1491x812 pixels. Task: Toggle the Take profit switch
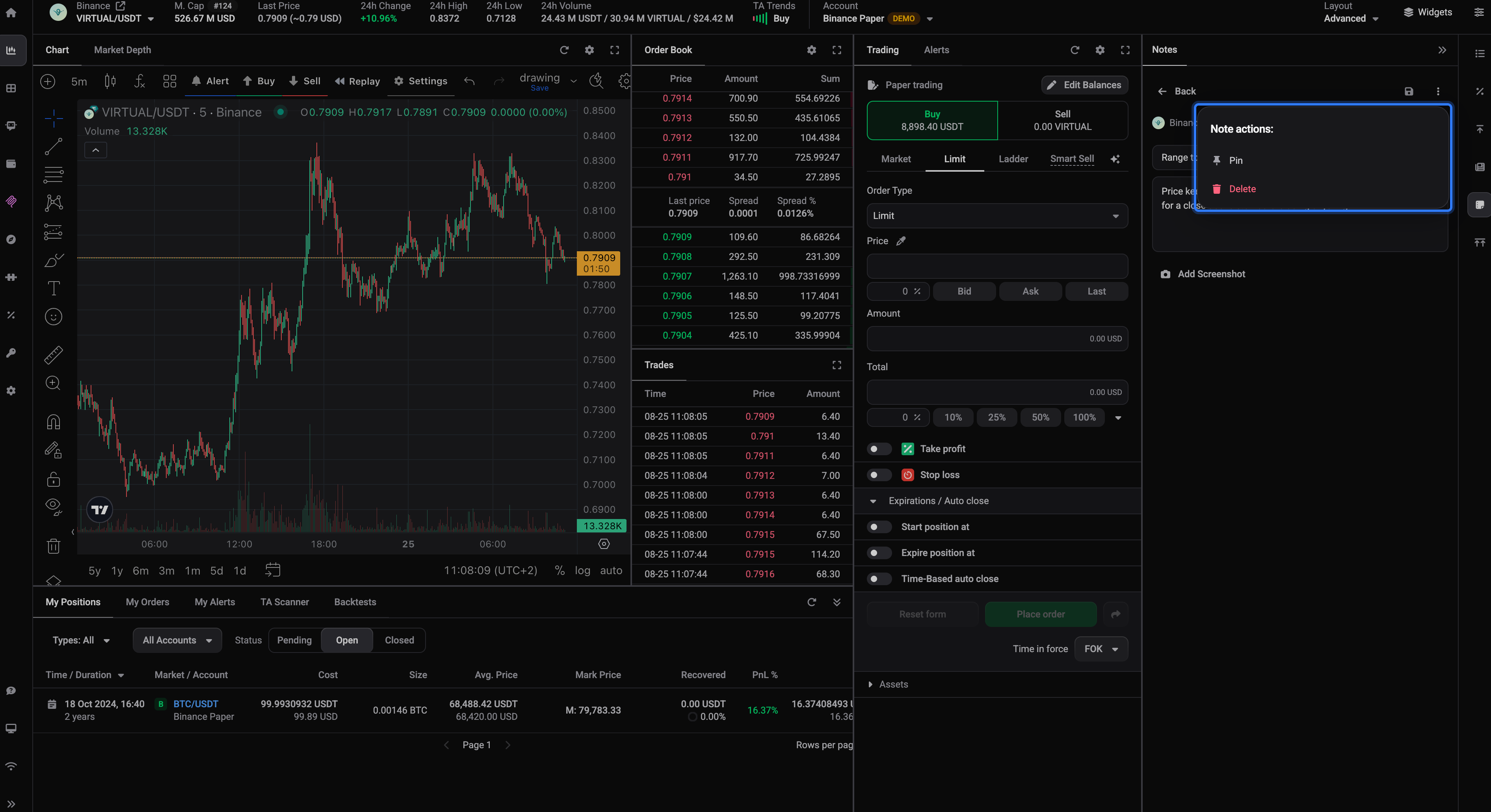(x=879, y=449)
